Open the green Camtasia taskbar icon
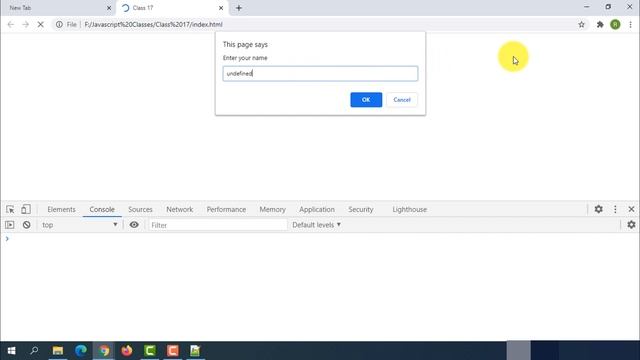 (150, 351)
